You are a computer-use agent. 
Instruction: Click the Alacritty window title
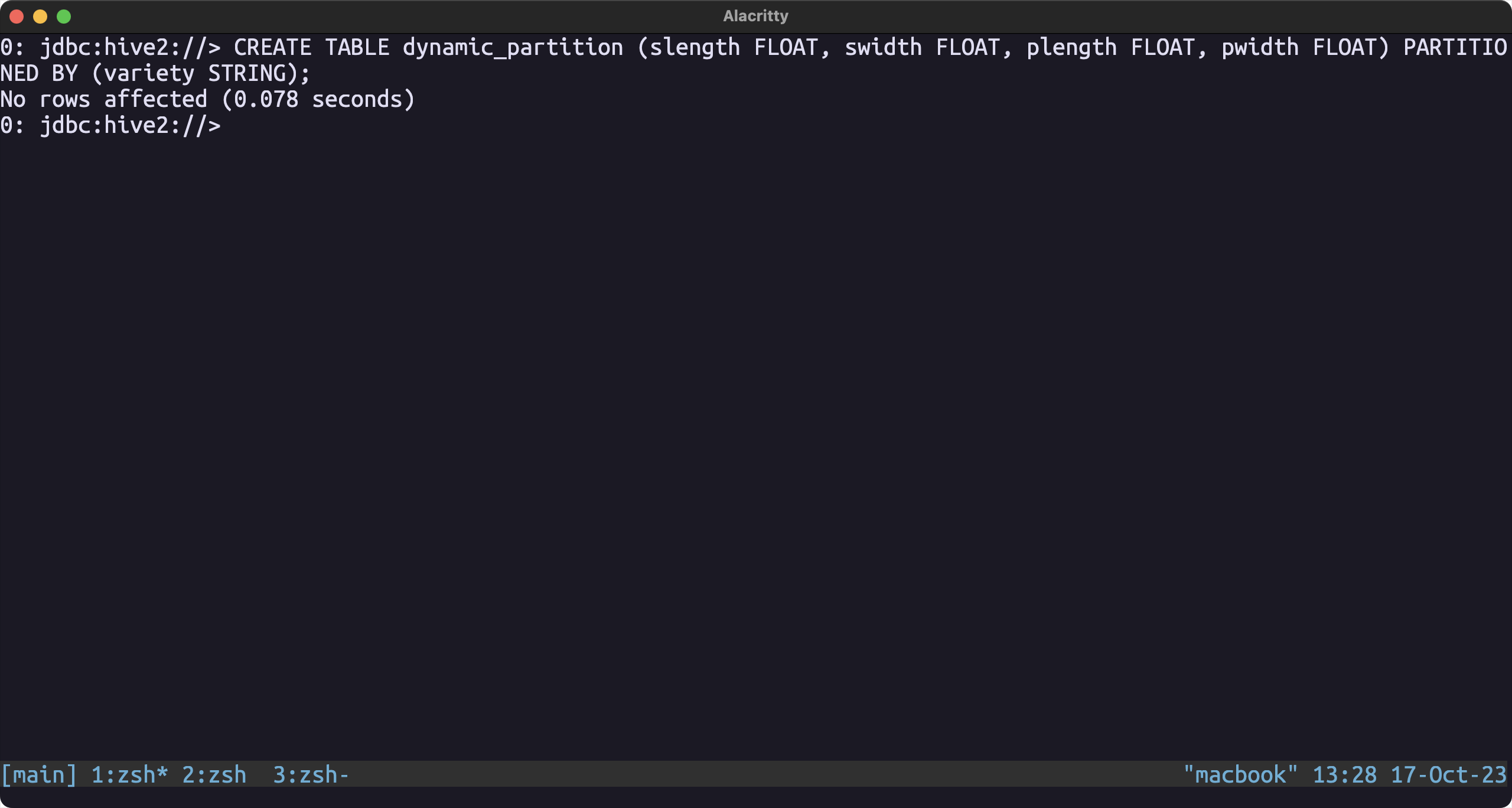tap(756, 16)
